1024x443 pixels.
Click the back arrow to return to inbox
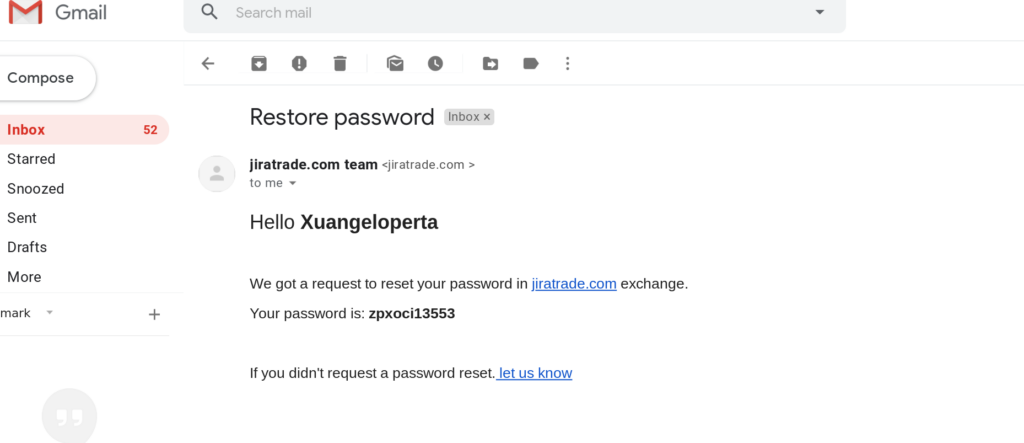(x=208, y=63)
